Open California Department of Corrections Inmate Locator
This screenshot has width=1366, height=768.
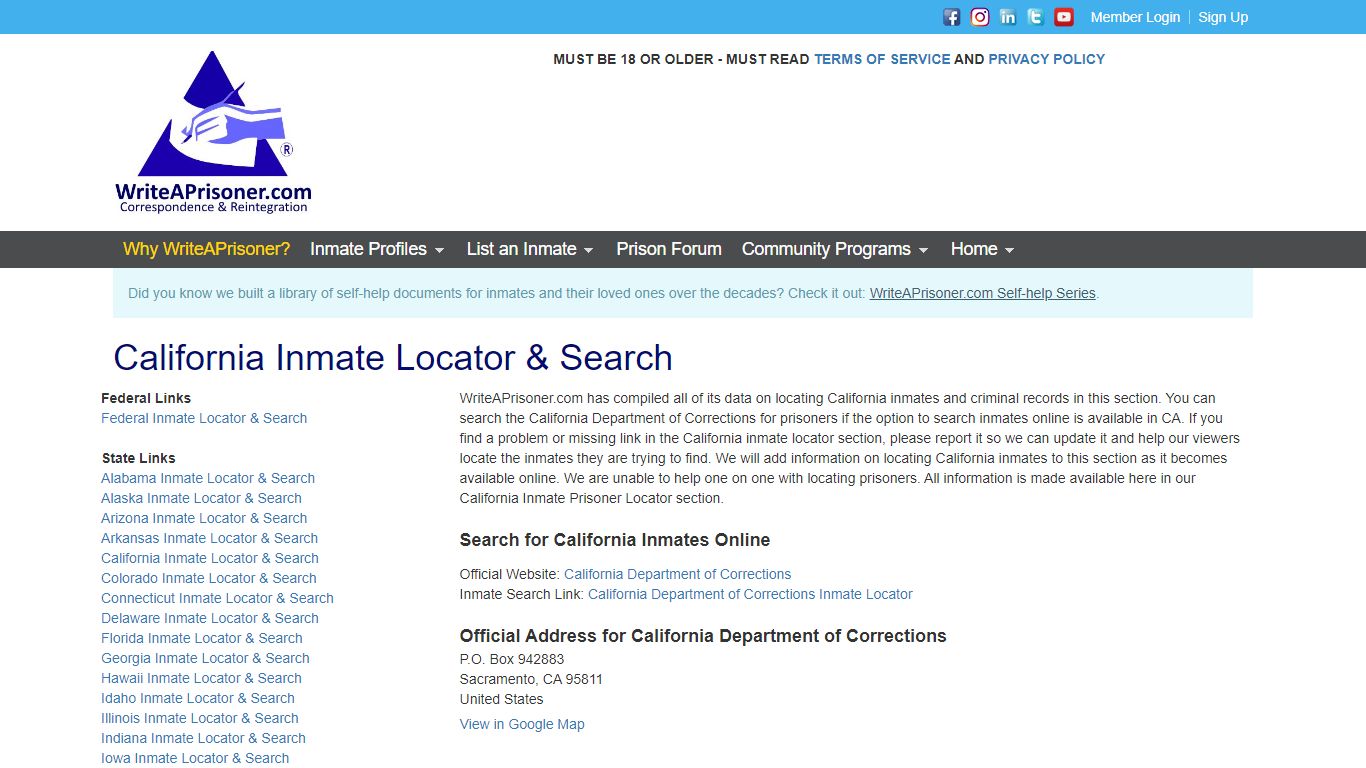pyautogui.click(x=750, y=594)
